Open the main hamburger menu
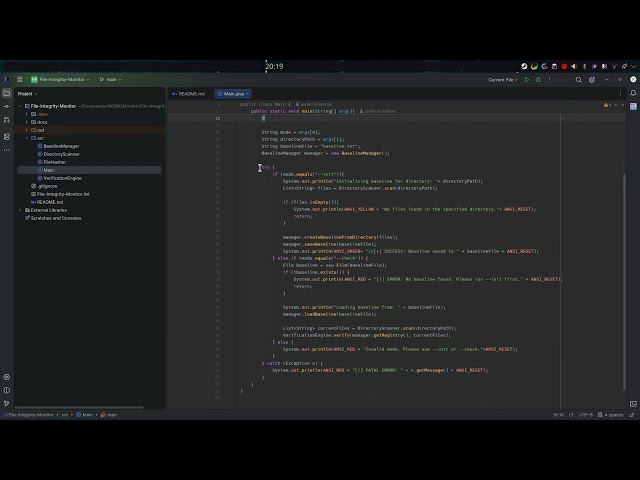Viewport: 640px width, 480px height. (20, 80)
